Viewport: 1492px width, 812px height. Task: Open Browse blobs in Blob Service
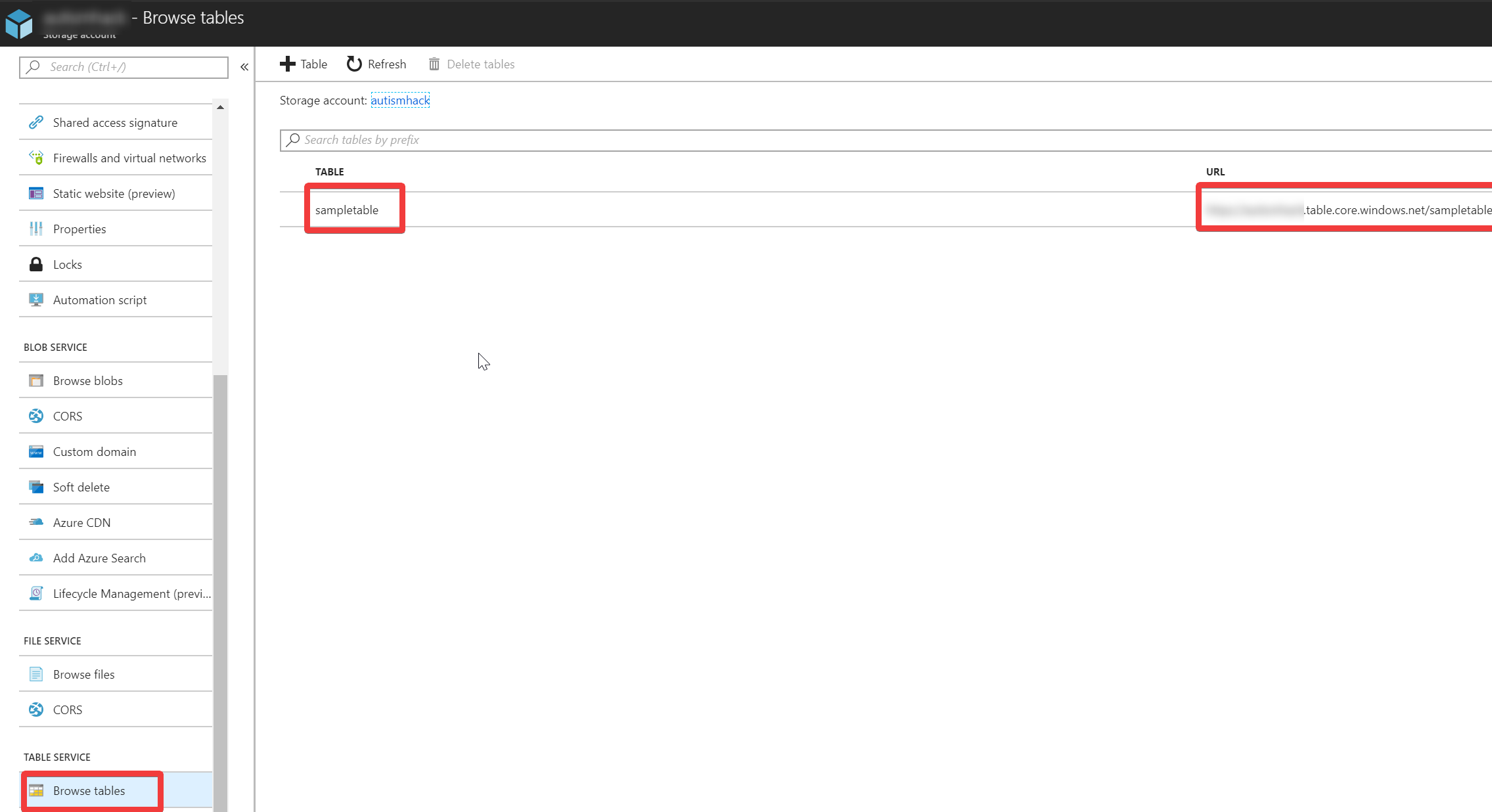pyautogui.click(x=87, y=380)
